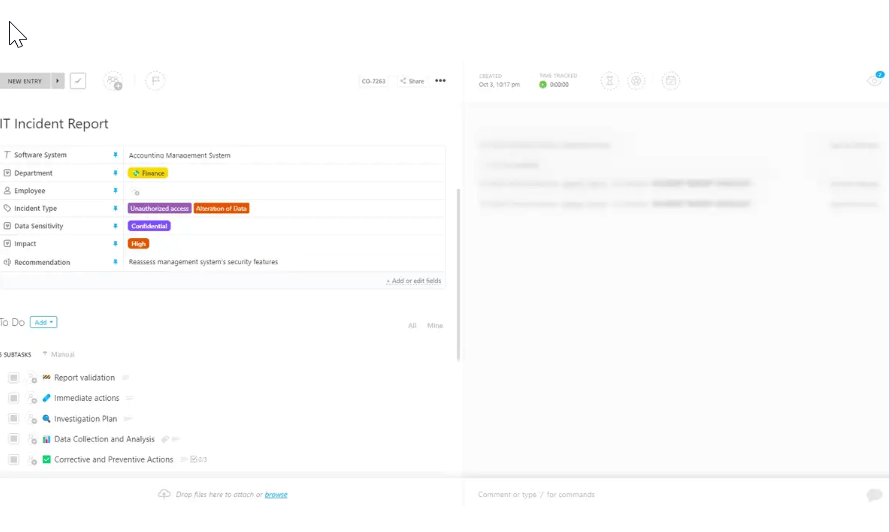Open the time estimate hourglass icon

(610, 81)
